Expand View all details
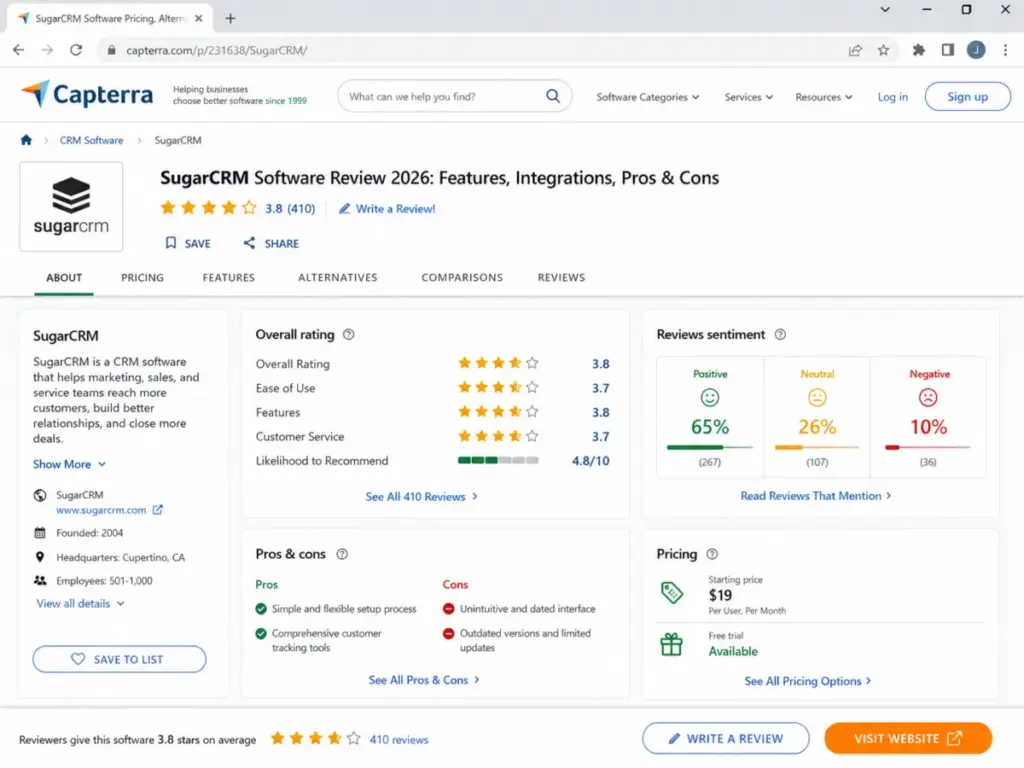This screenshot has height=768, width=1024. click(x=80, y=603)
